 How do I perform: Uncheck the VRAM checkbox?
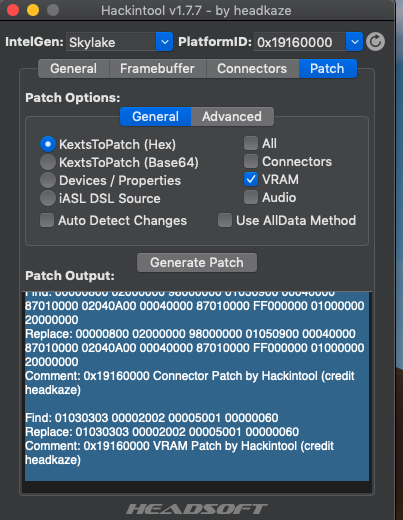(x=251, y=179)
